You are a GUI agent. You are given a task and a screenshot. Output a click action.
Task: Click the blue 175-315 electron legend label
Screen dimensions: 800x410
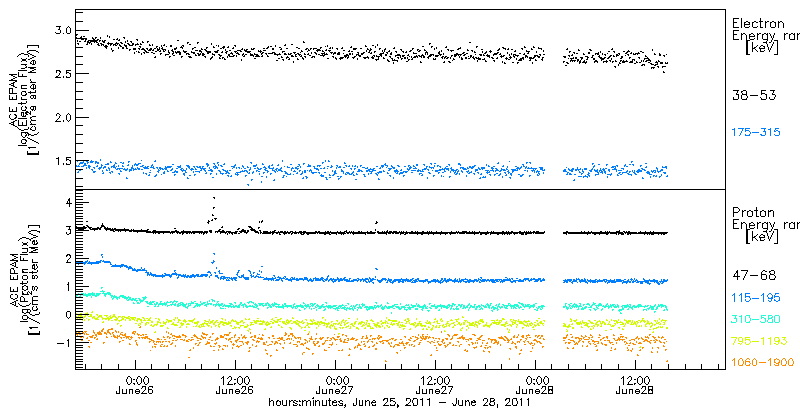click(756, 133)
